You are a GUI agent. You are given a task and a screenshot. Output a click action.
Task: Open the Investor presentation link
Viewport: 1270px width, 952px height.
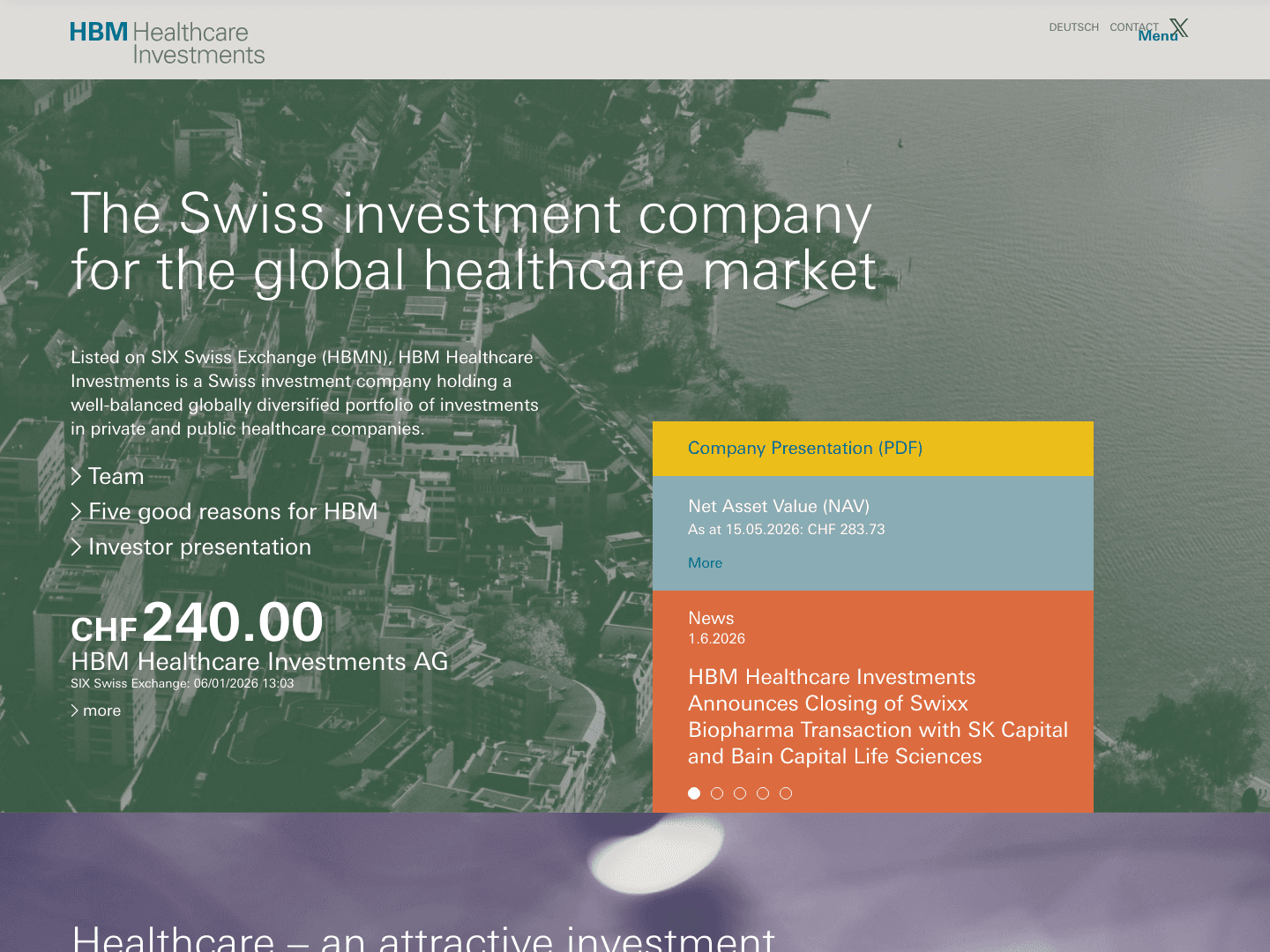pyautogui.click(x=191, y=547)
